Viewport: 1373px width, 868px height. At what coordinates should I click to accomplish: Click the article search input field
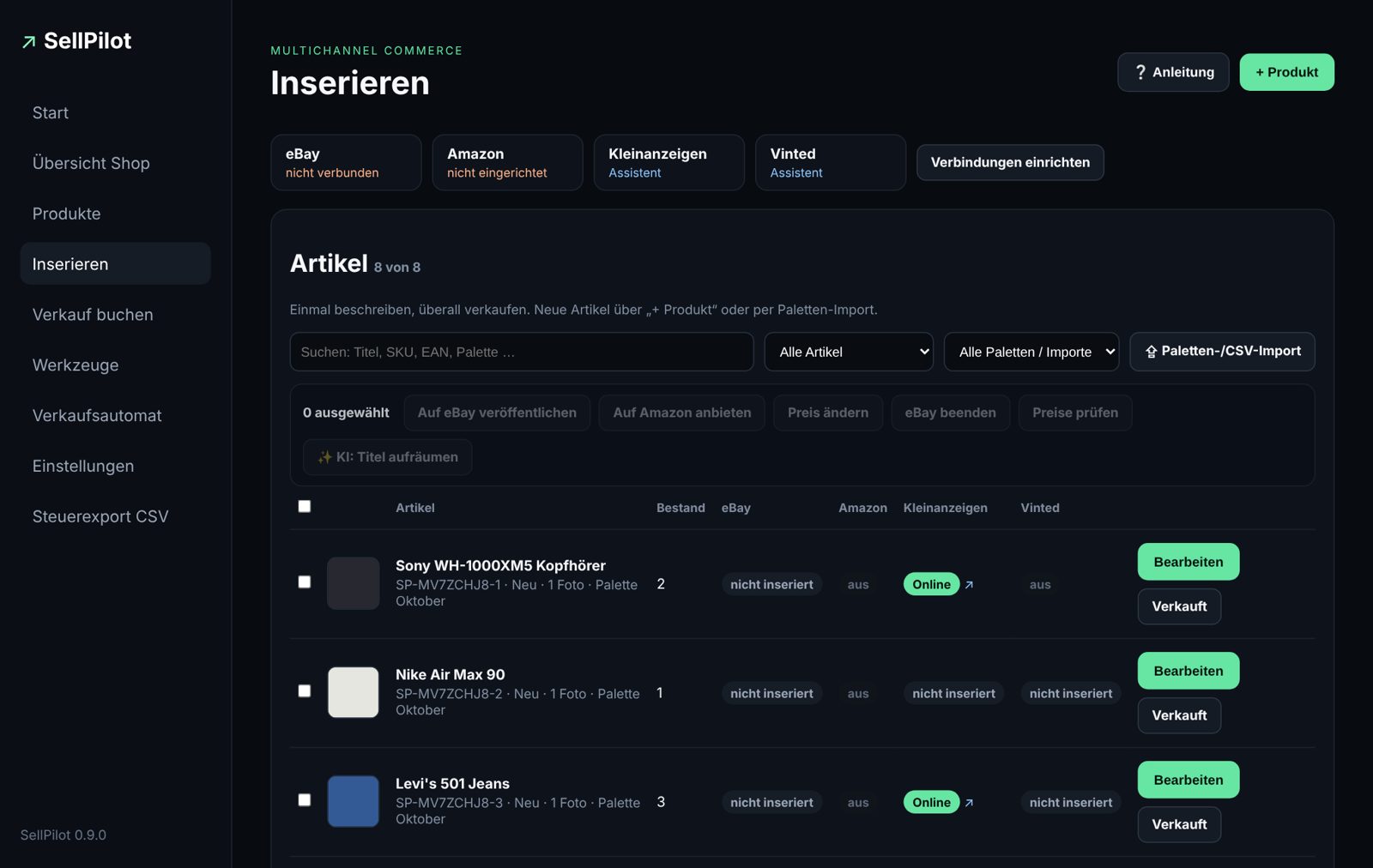pyautogui.click(x=522, y=352)
